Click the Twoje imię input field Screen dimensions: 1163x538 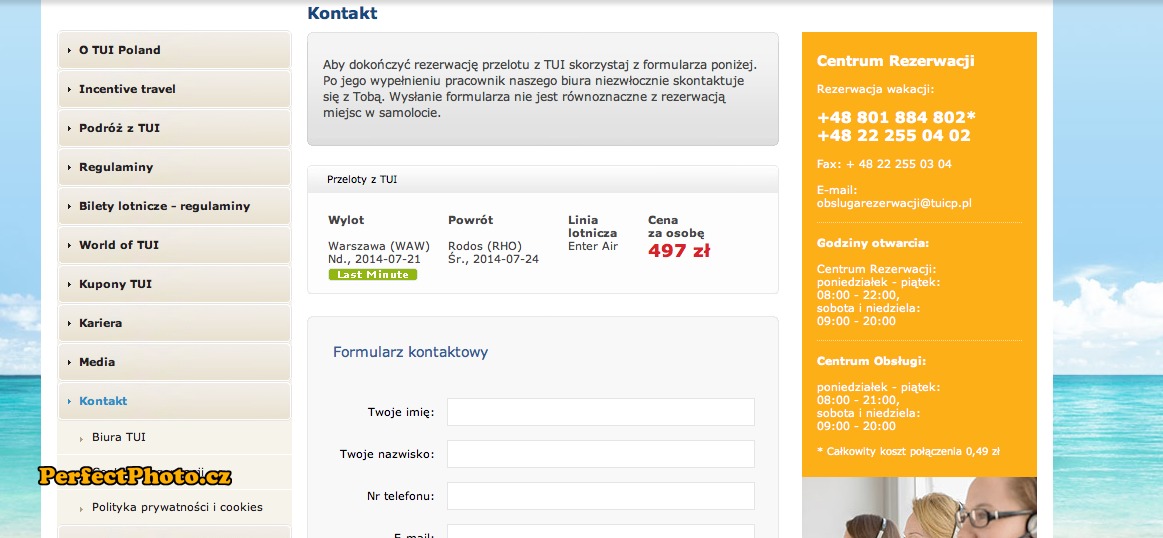tap(601, 412)
